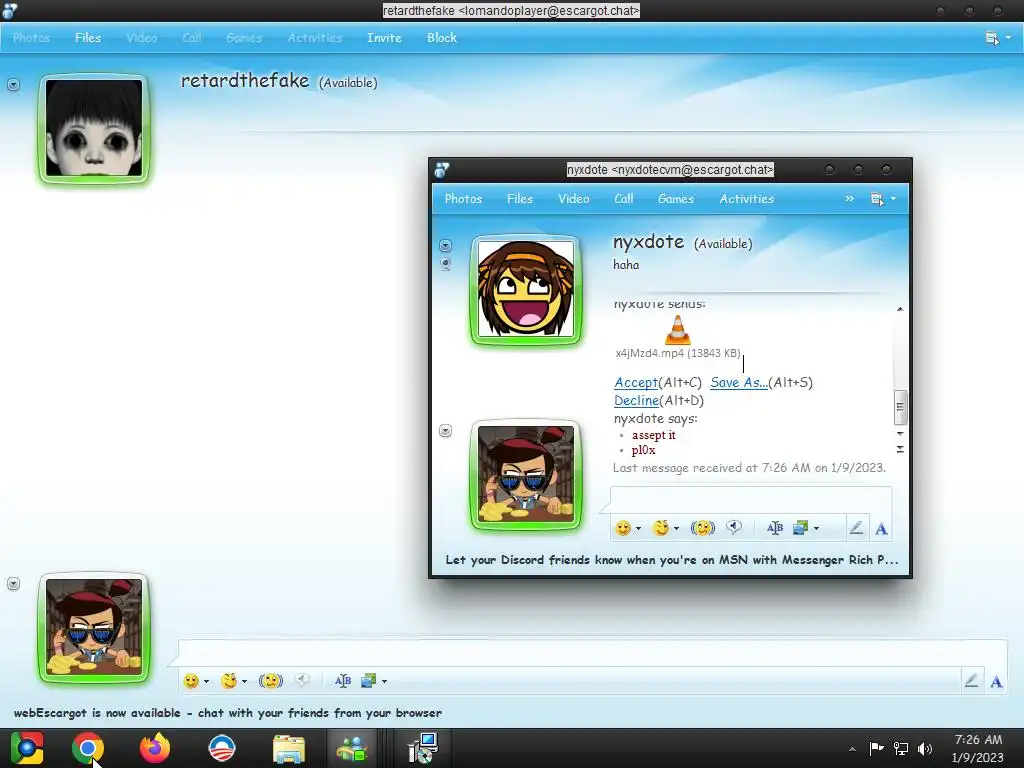Click Messenger Rich Presence ad text
This screenshot has width=1024, height=768.
(x=671, y=560)
